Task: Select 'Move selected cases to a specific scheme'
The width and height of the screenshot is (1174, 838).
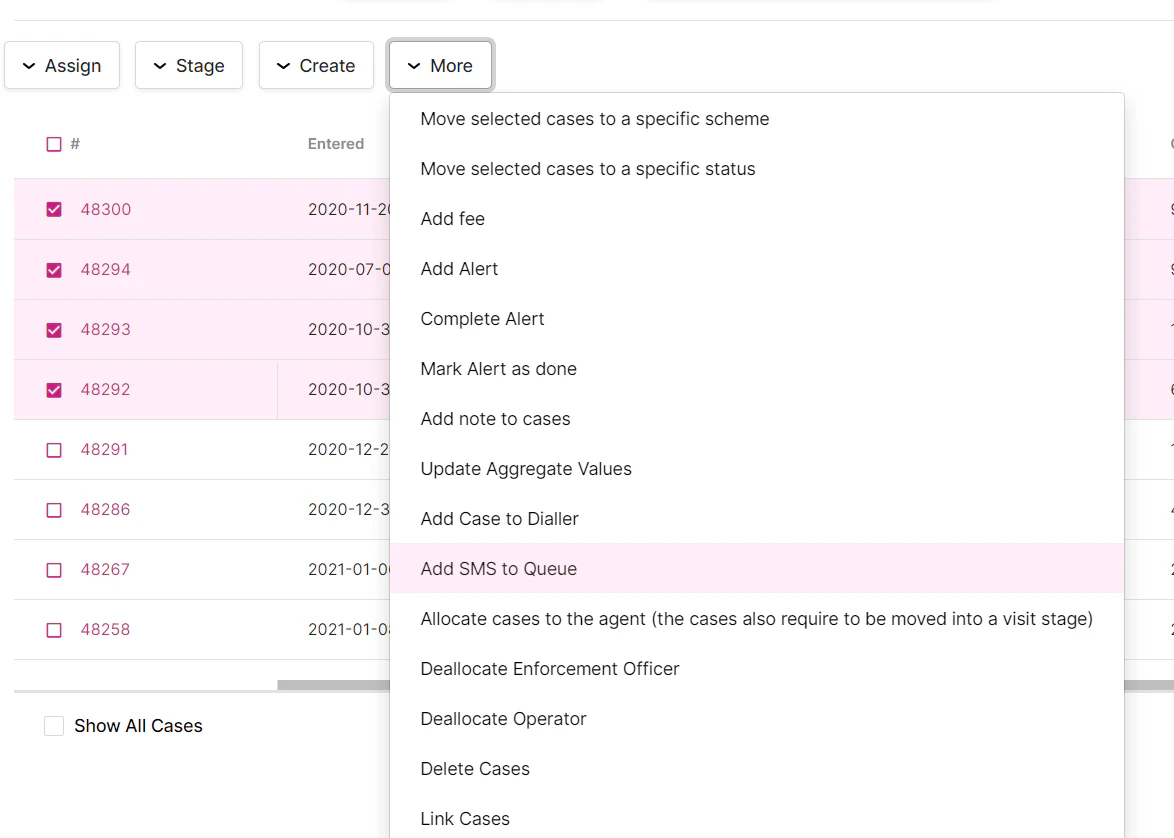Action: 595,118
